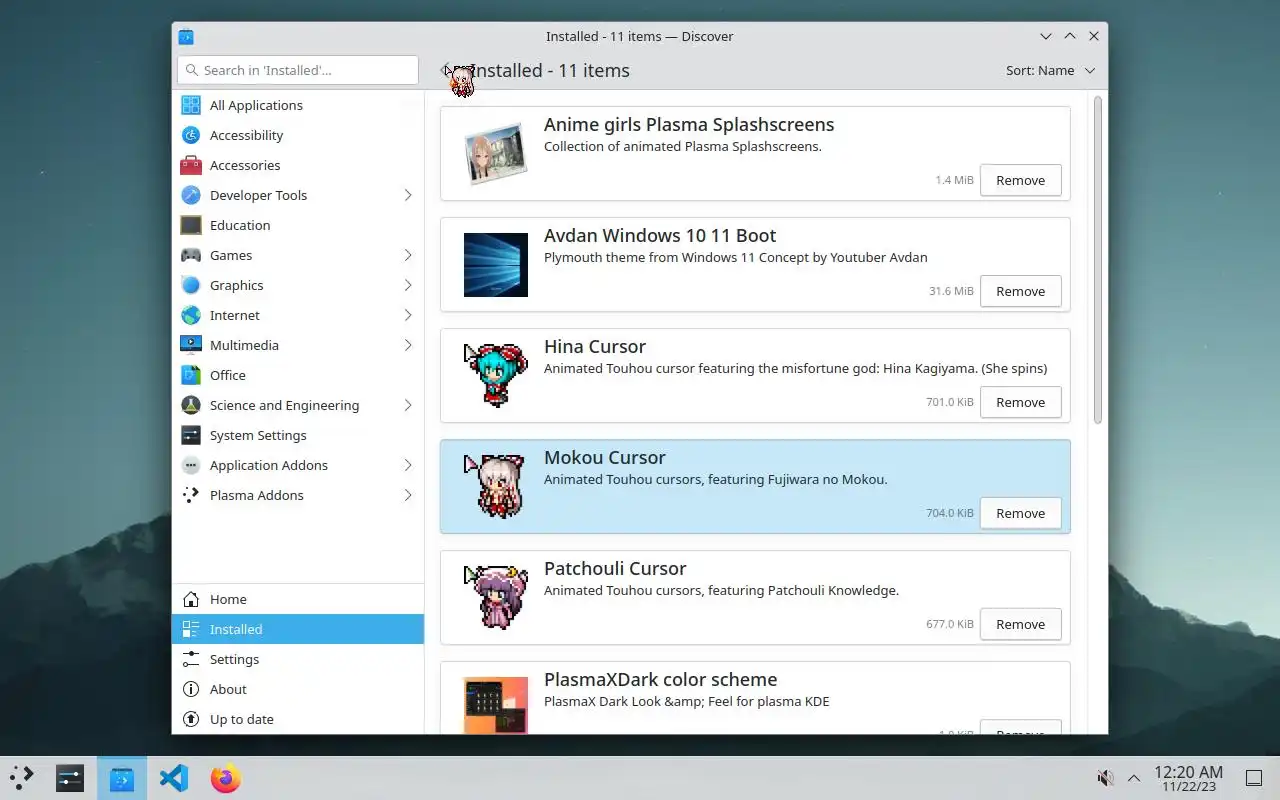Screen dimensions: 1280x800
Task: Click the Games controller icon
Action: click(191, 255)
